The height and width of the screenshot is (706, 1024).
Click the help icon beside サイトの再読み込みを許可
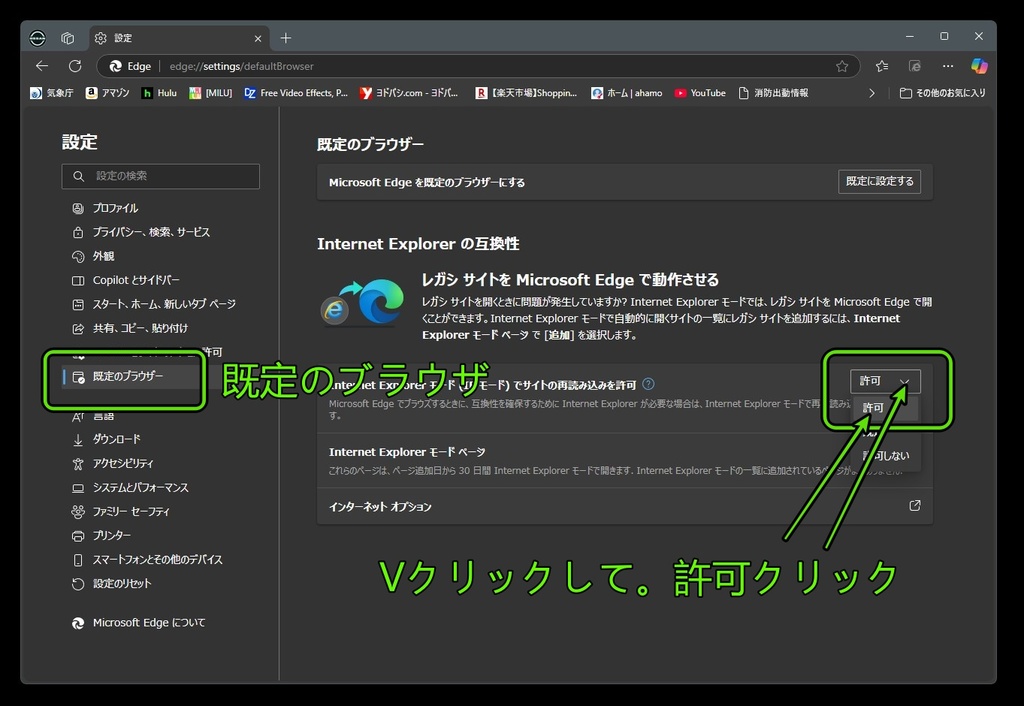click(x=648, y=384)
